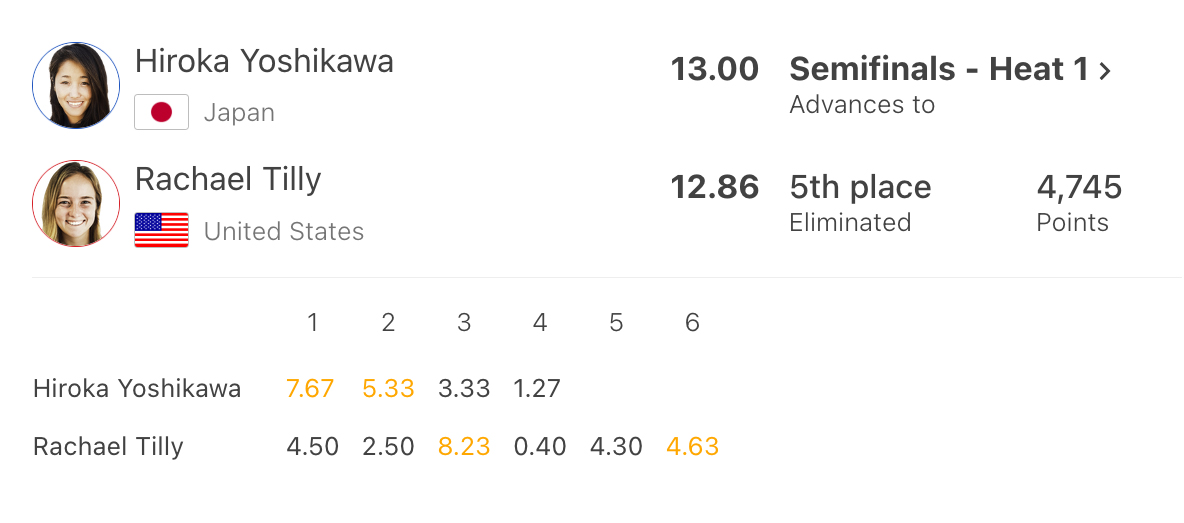The width and height of the screenshot is (1184, 523).
Task: Click Hiroka Yoshikawa's profile photo
Action: pyautogui.click(x=76, y=85)
